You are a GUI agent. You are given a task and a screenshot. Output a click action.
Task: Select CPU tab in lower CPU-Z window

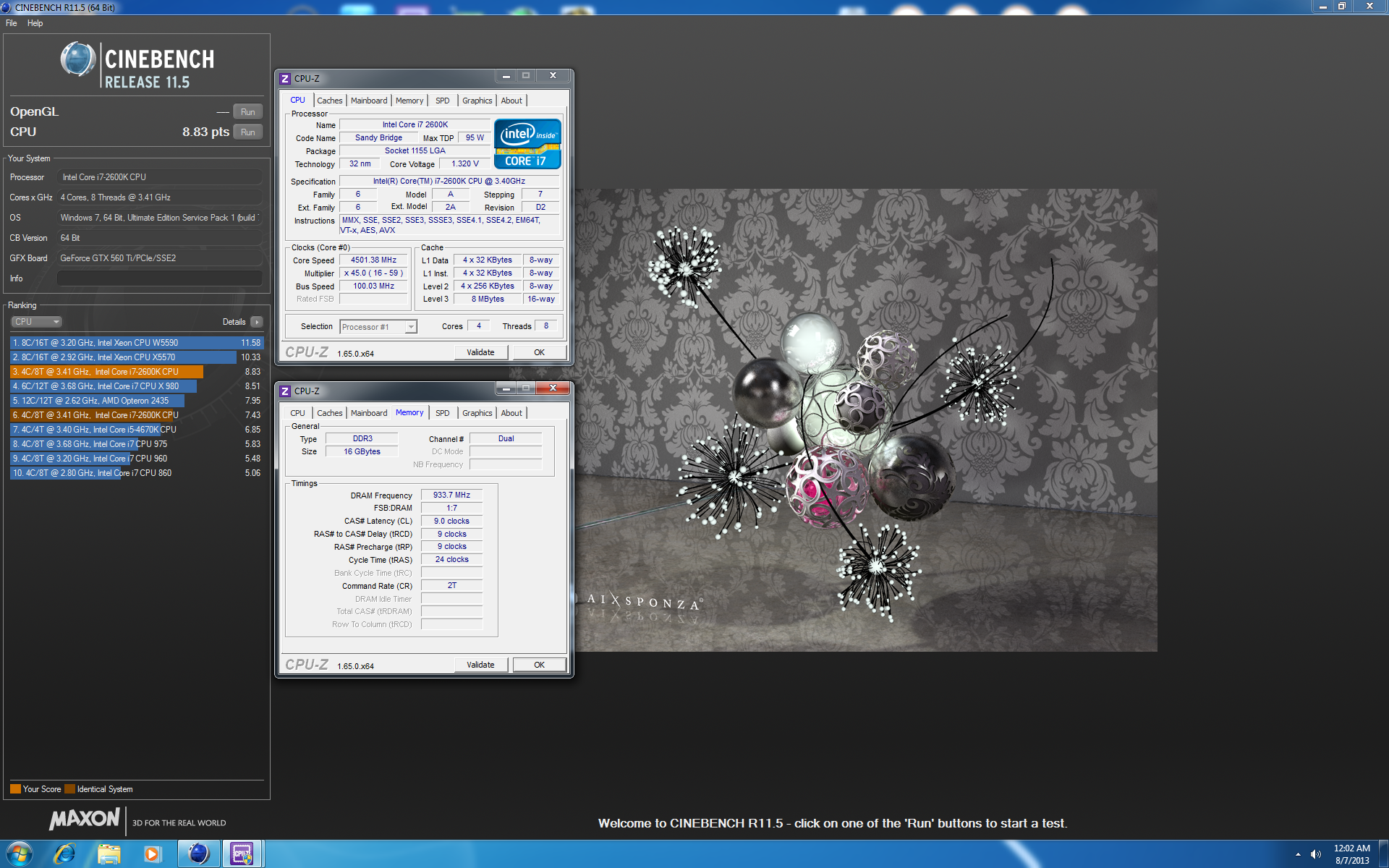[x=297, y=413]
